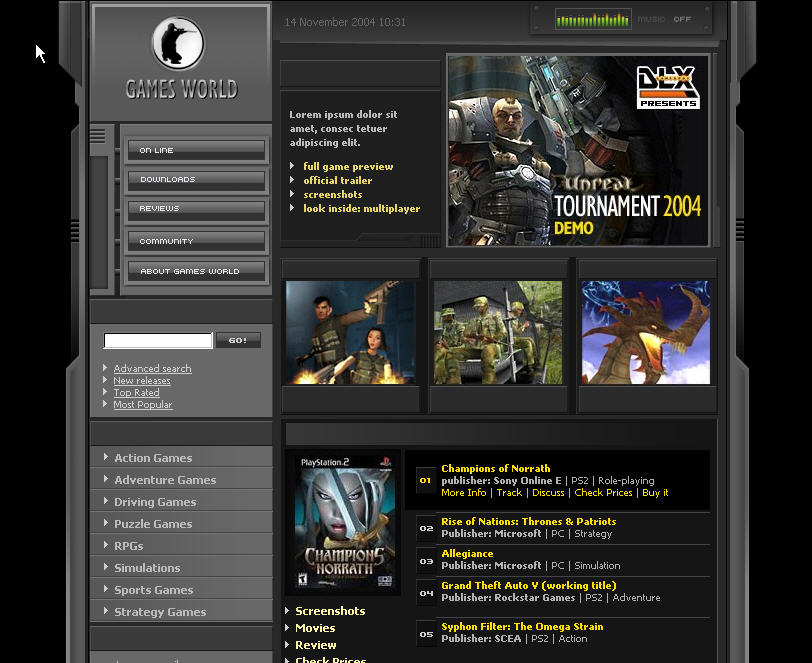Click the arrow bullet beside Advanced search
Screen dimensions: 812x663
click(x=105, y=368)
